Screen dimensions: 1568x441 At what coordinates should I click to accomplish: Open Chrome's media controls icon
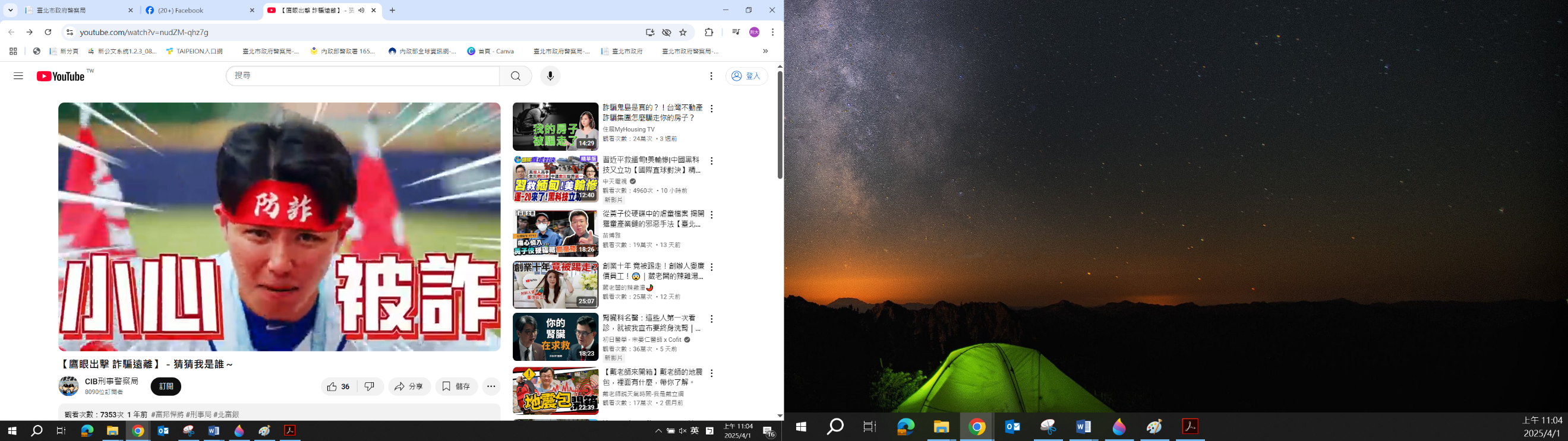[736, 32]
